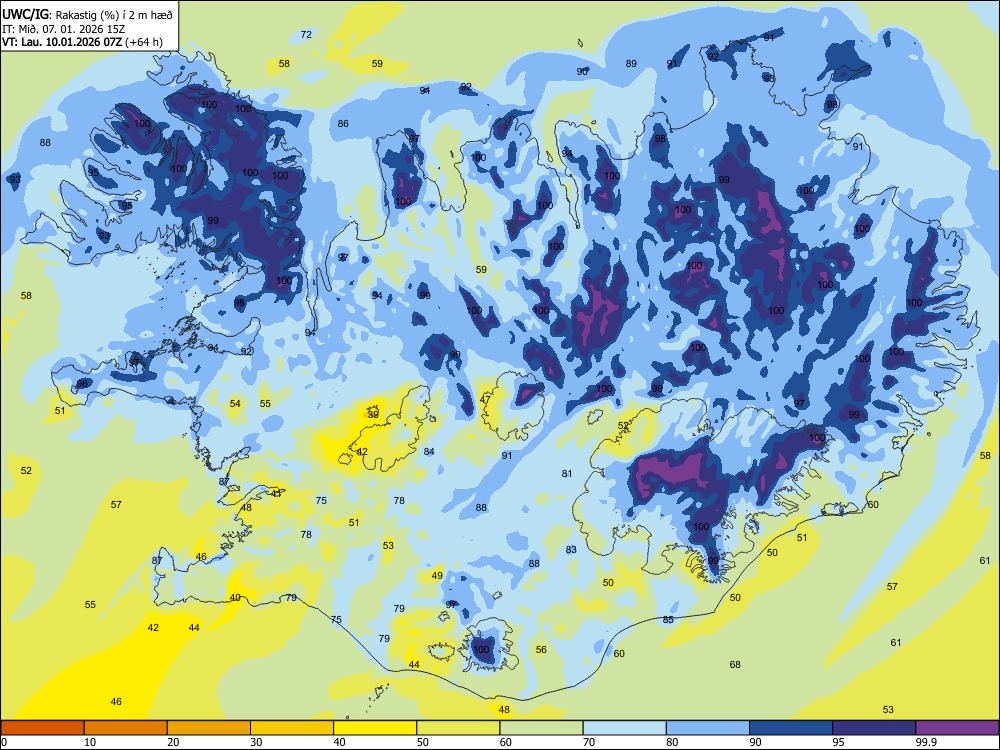
Task: Pick the pale green 60–70 legend swatch
Action: [541, 728]
